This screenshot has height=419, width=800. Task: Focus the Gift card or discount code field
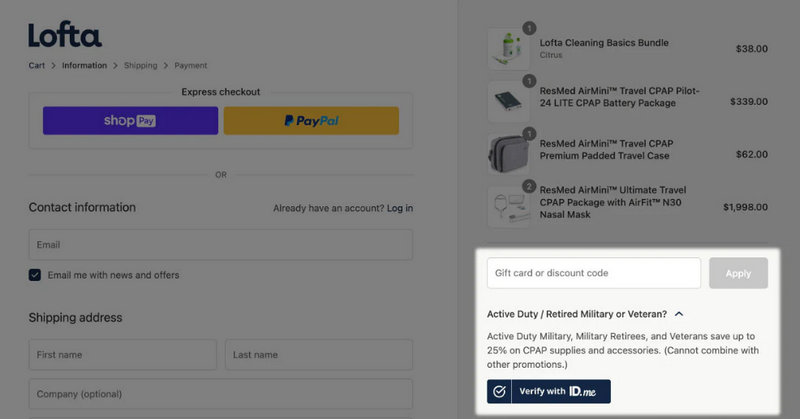(593, 273)
